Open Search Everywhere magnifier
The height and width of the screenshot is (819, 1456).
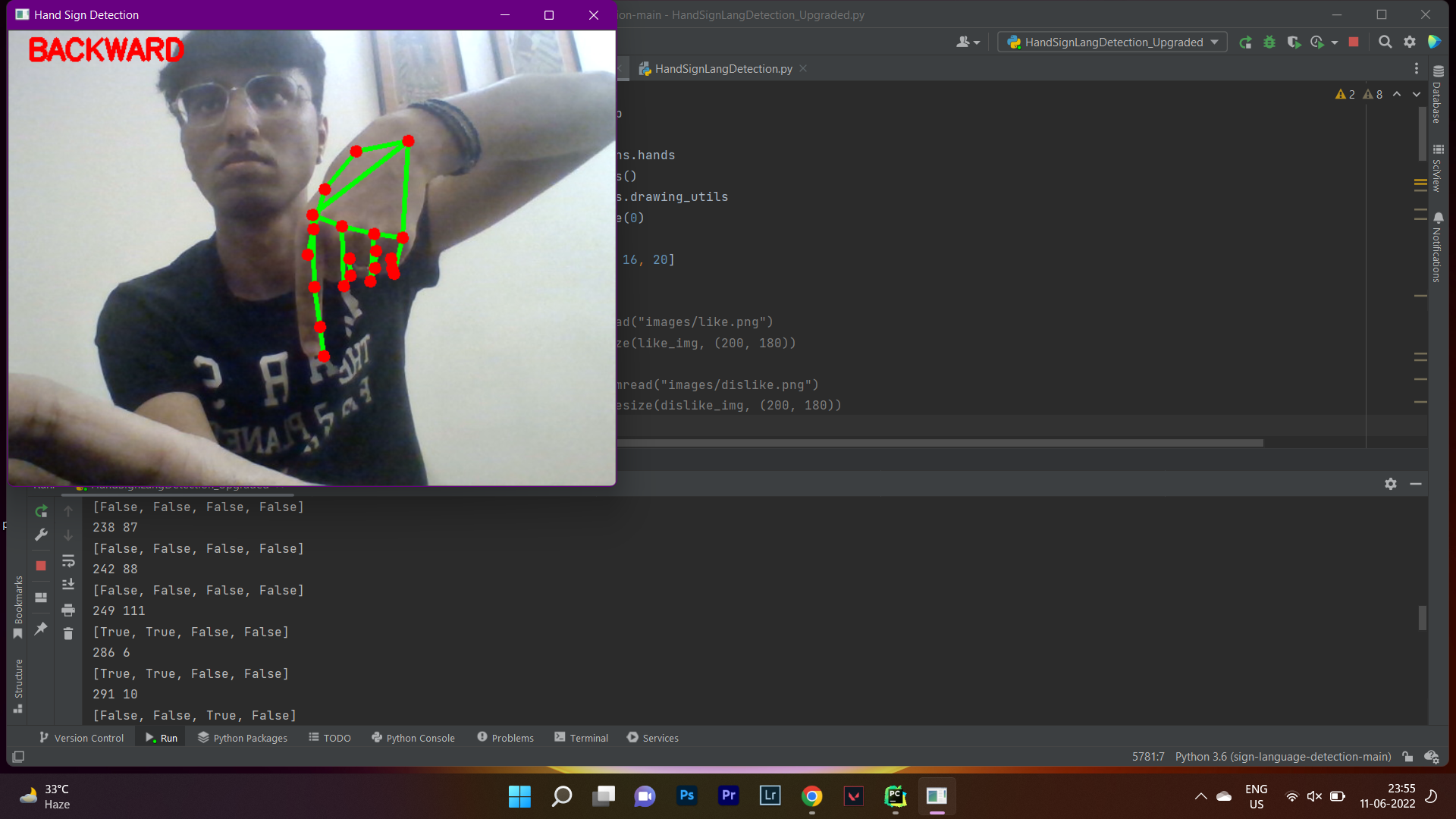[x=1385, y=42]
